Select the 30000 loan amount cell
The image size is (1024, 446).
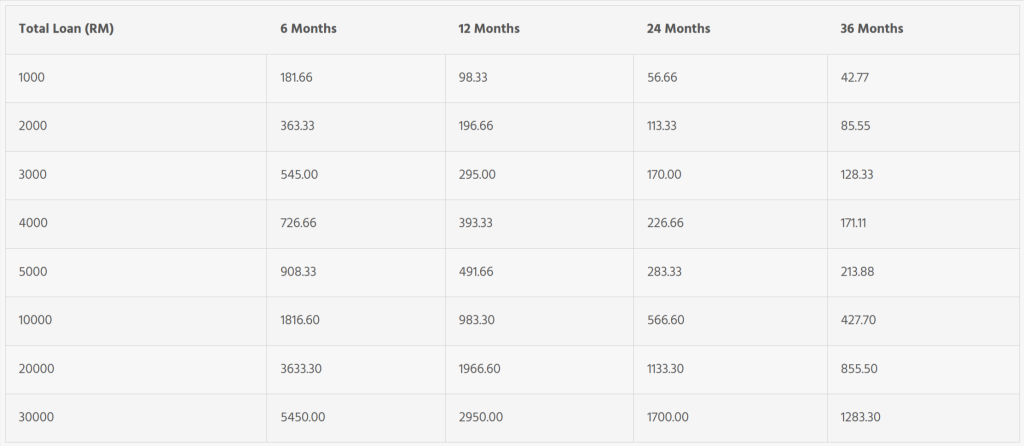pos(36,417)
